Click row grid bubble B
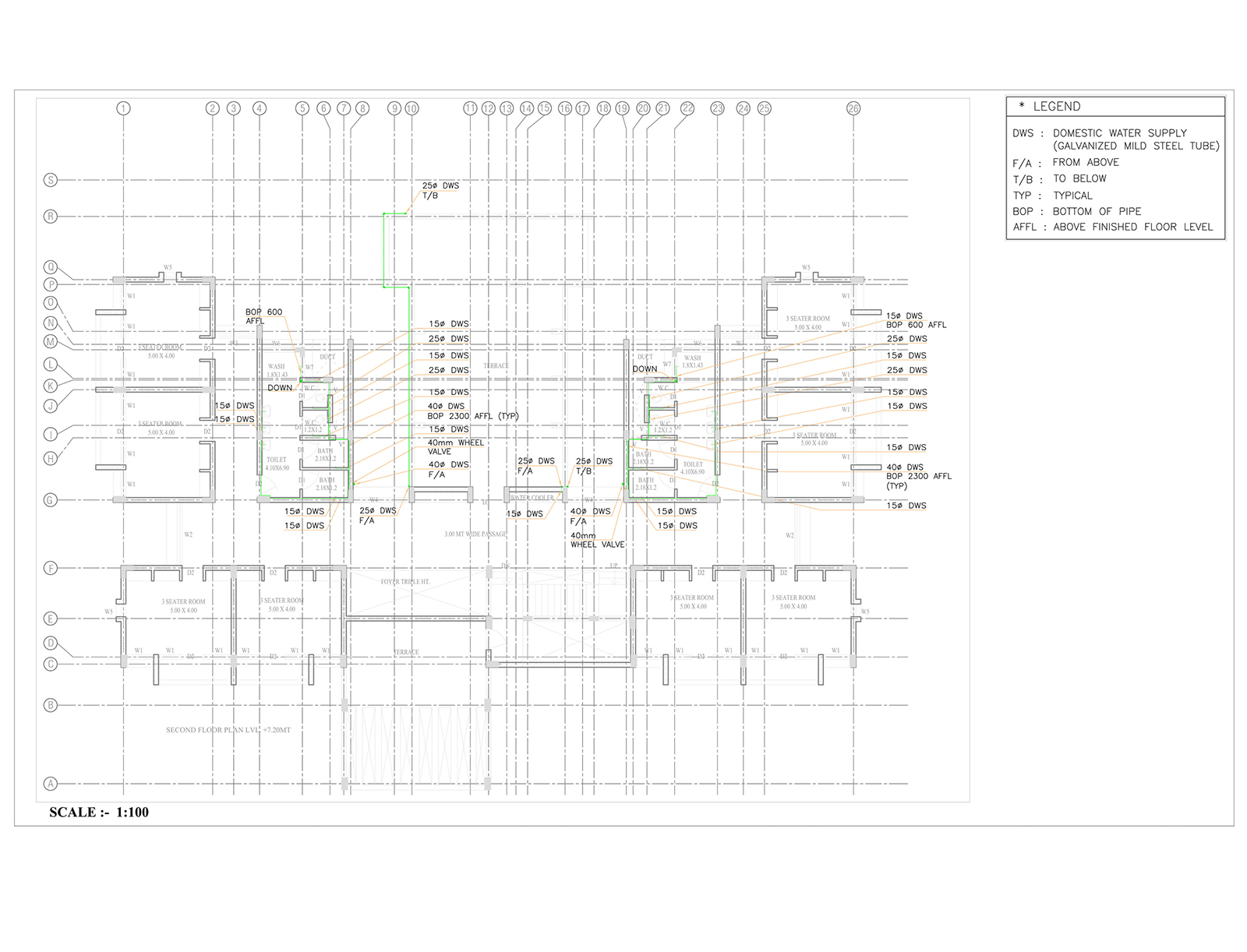The height and width of the screenshot is (952, 1247). [x=51, y=705]
